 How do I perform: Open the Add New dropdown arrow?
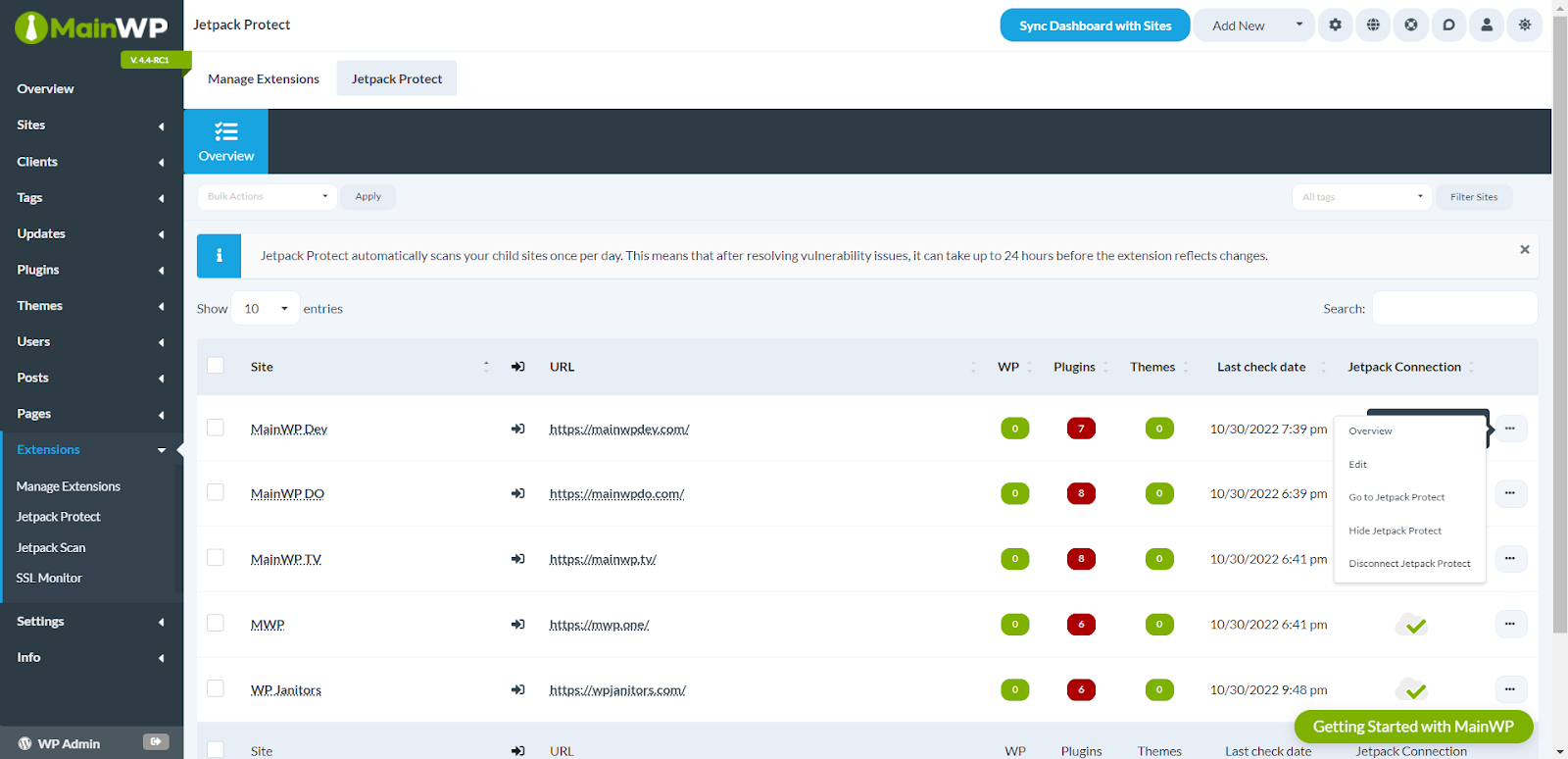tap(1299, 25)
